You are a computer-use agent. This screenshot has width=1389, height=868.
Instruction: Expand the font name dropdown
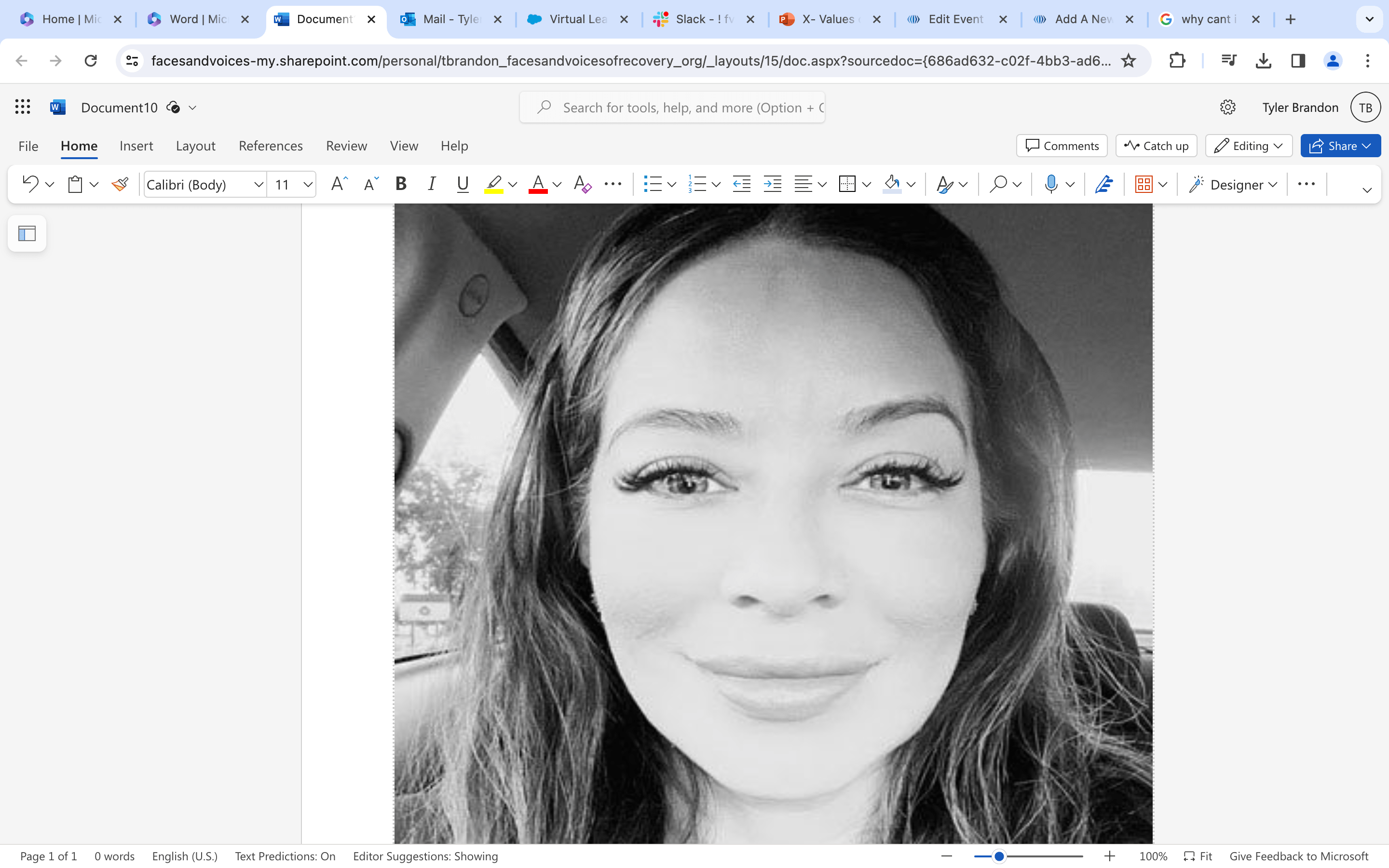pyautogui.click(x=259, y=184)
